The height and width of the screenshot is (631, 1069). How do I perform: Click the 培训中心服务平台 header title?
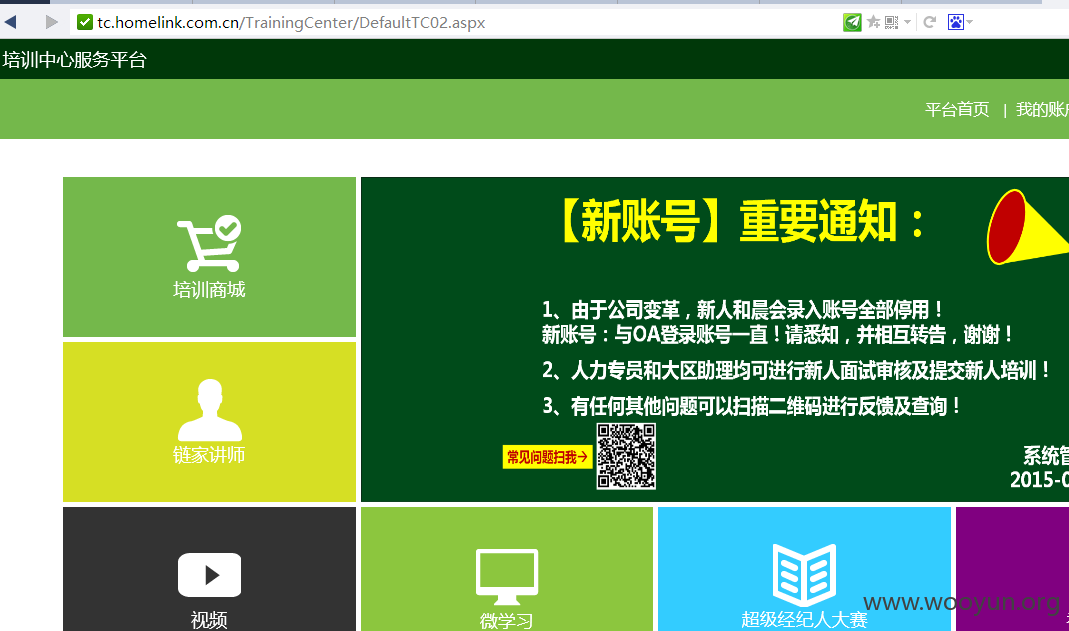coord(74,60)
